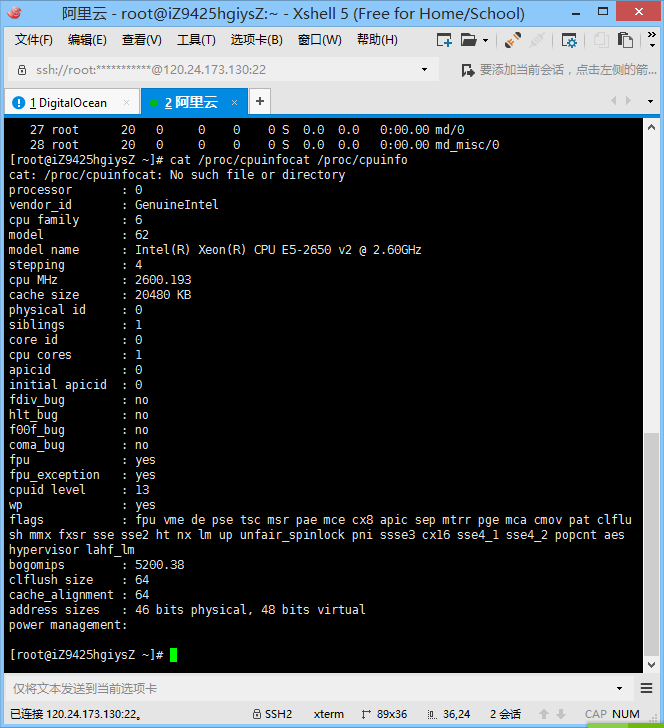Click the vendor_id GenuineIntel value
The width and height of the screenshot is (664, 728).
176,205
